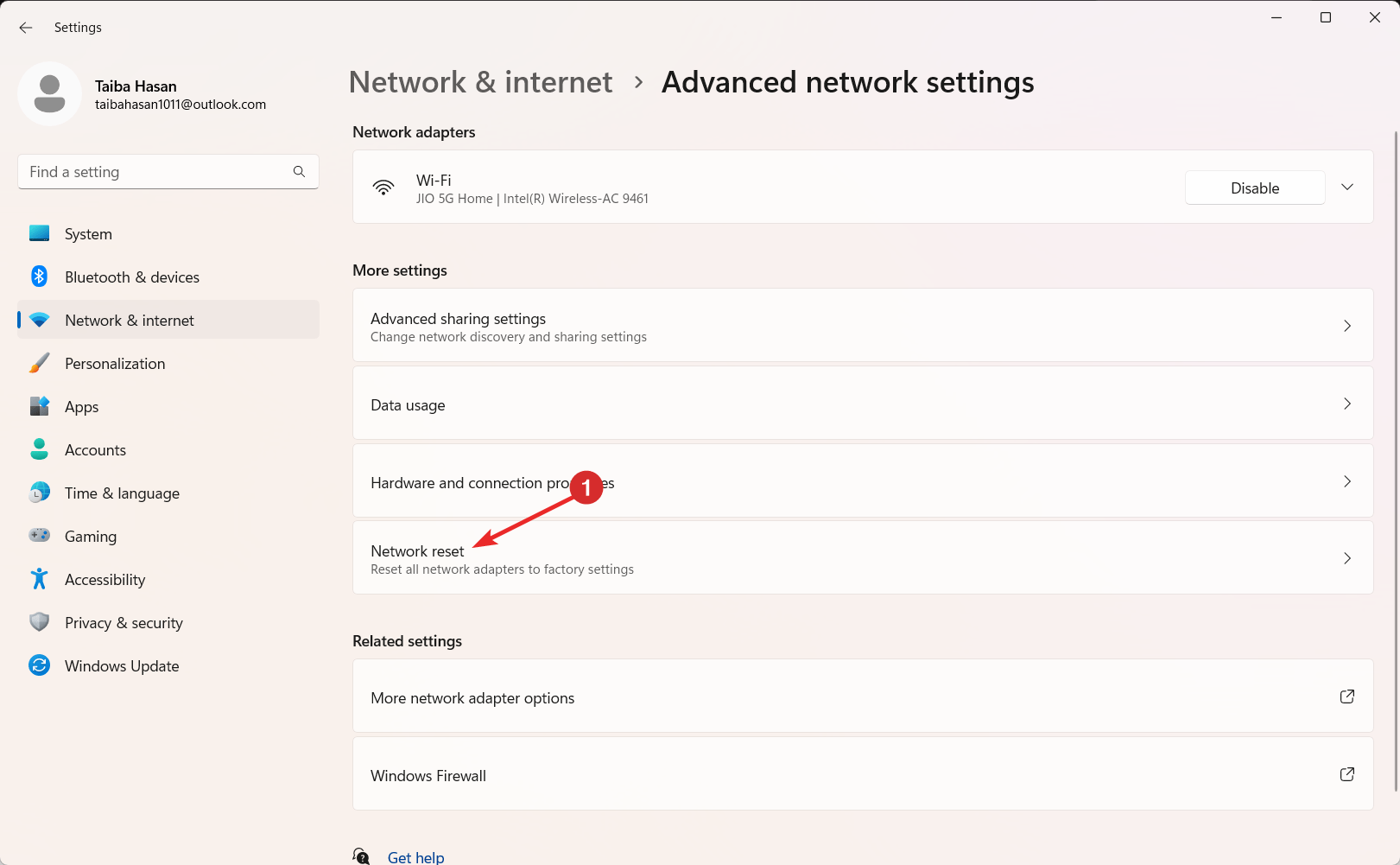Open Windows Firewall in a new window
The width and height of the screenshot is (1400, 865).
[1347, 774]
